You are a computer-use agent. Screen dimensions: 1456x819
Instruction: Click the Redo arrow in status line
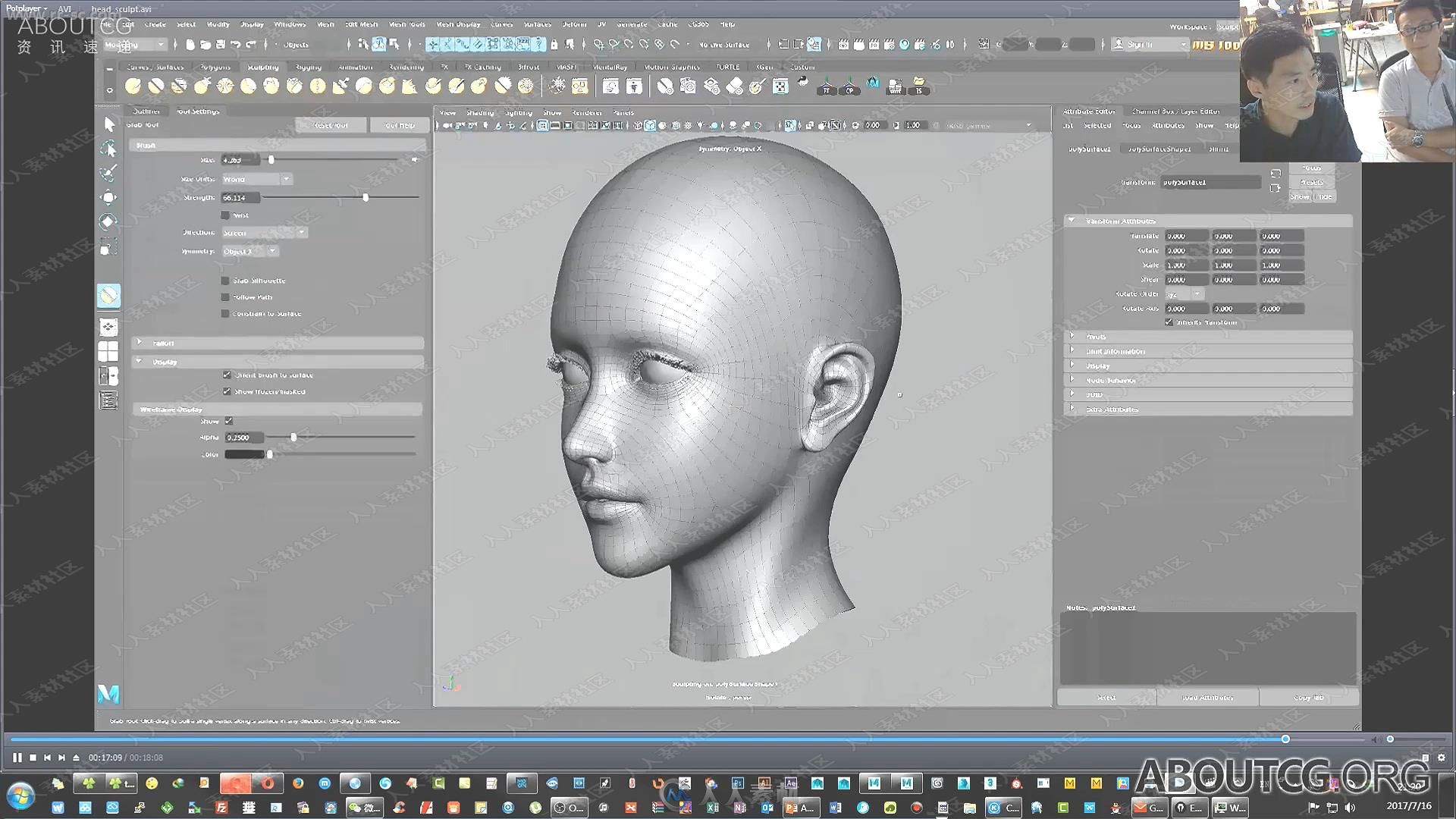[x=251, y=45]
